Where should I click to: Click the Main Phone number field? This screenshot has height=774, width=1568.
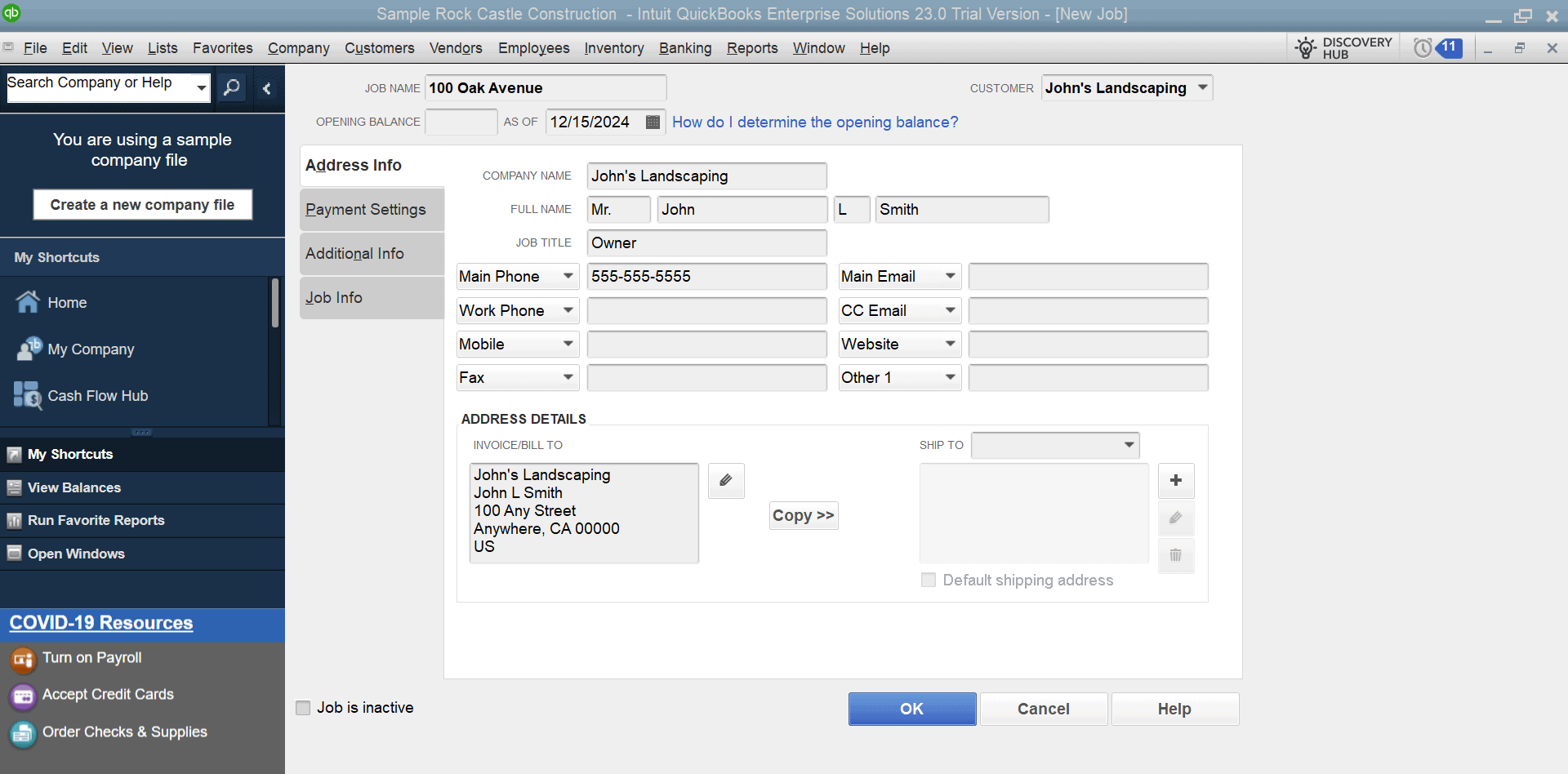707,277
